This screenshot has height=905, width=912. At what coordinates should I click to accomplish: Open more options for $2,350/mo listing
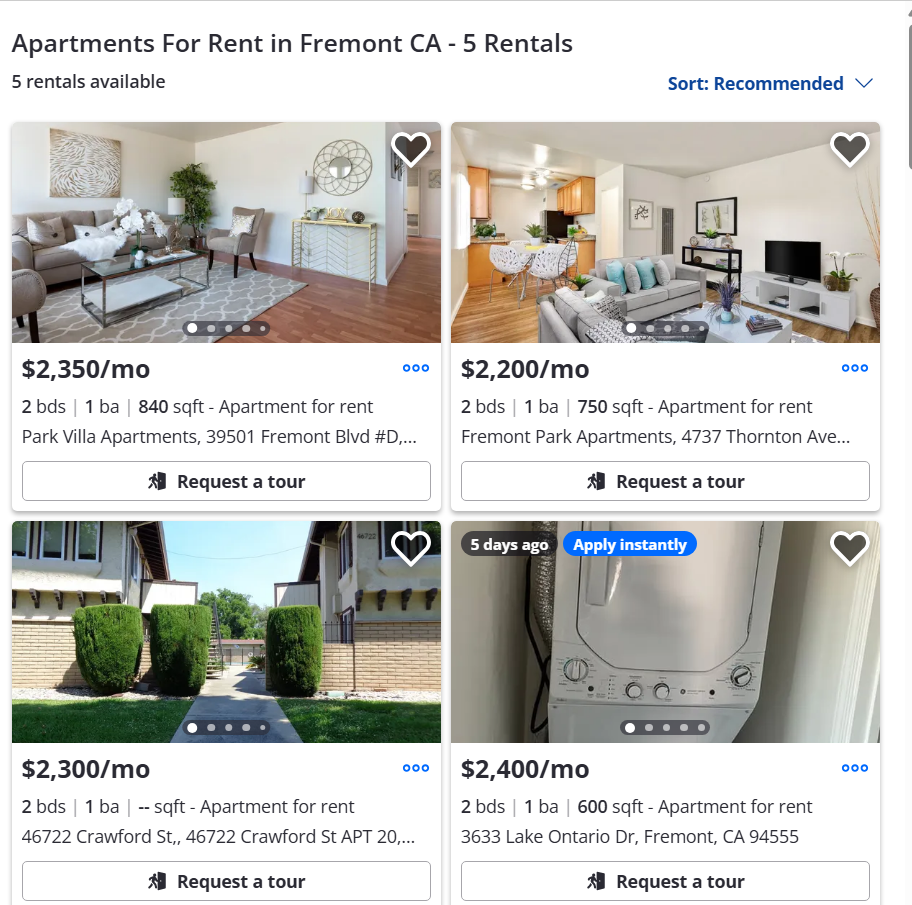(416, 368)
